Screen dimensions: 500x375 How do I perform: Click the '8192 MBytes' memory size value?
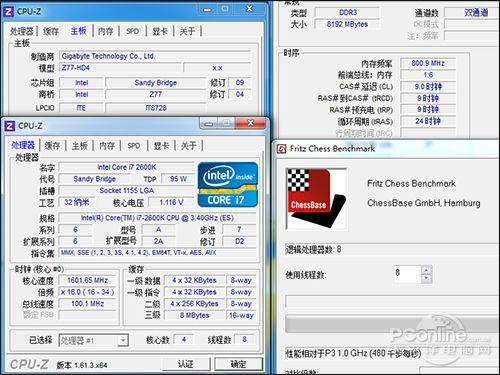point(347,24)
